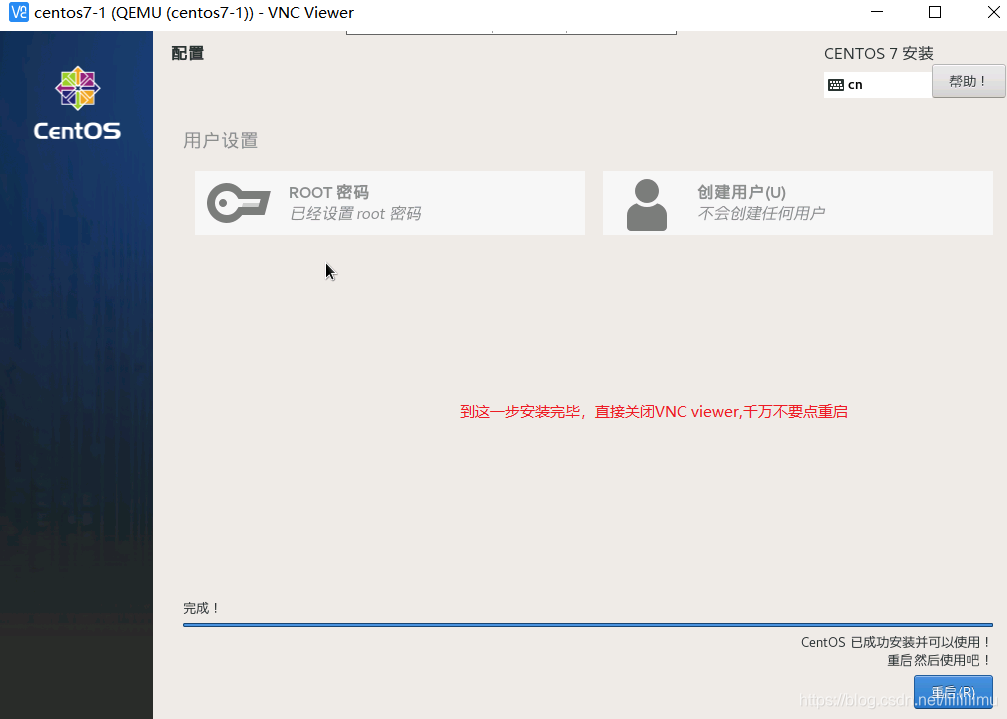Click the keyboard layout icon beside cn

tap(836, 85)
